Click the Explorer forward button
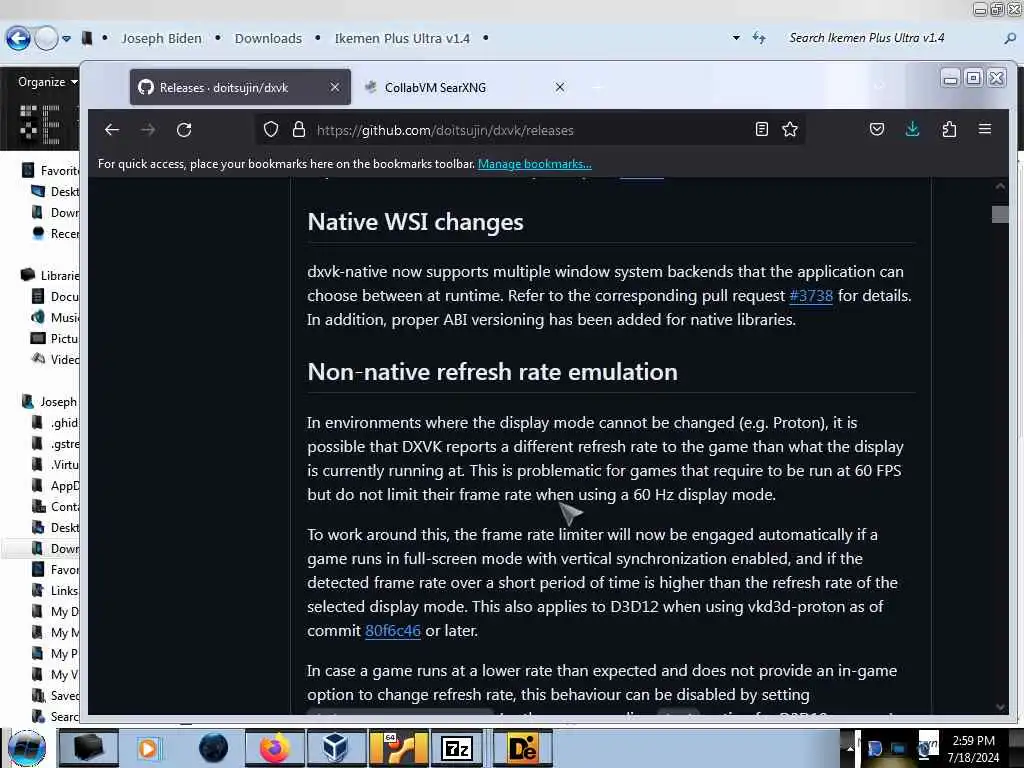This screenshot has height=768, width=1024. point(46,39)
